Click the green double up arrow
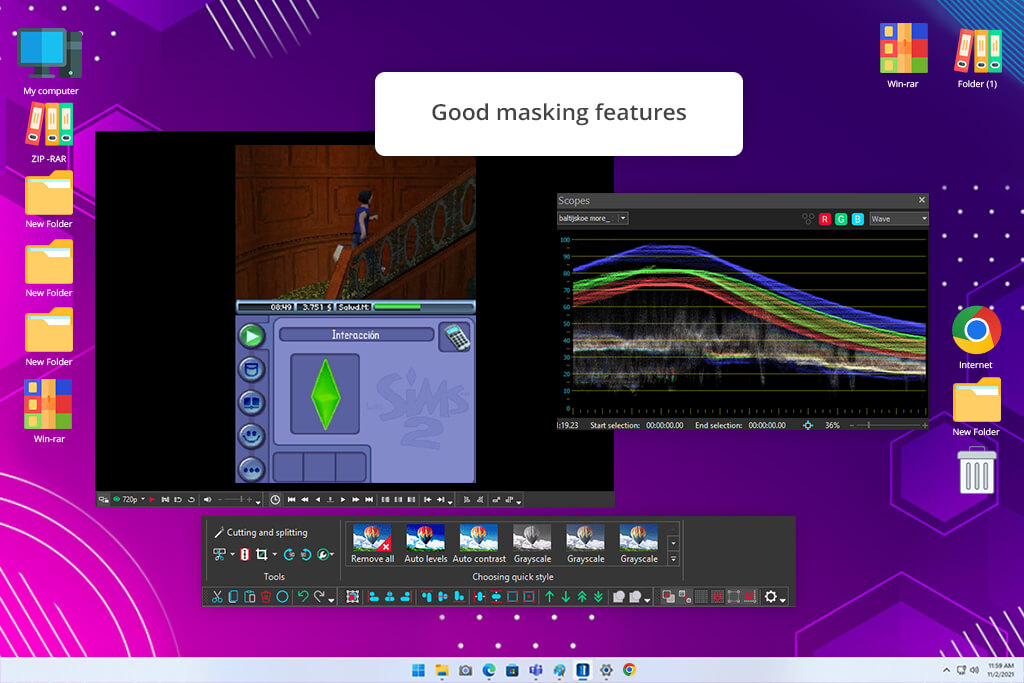 (582, 597)
